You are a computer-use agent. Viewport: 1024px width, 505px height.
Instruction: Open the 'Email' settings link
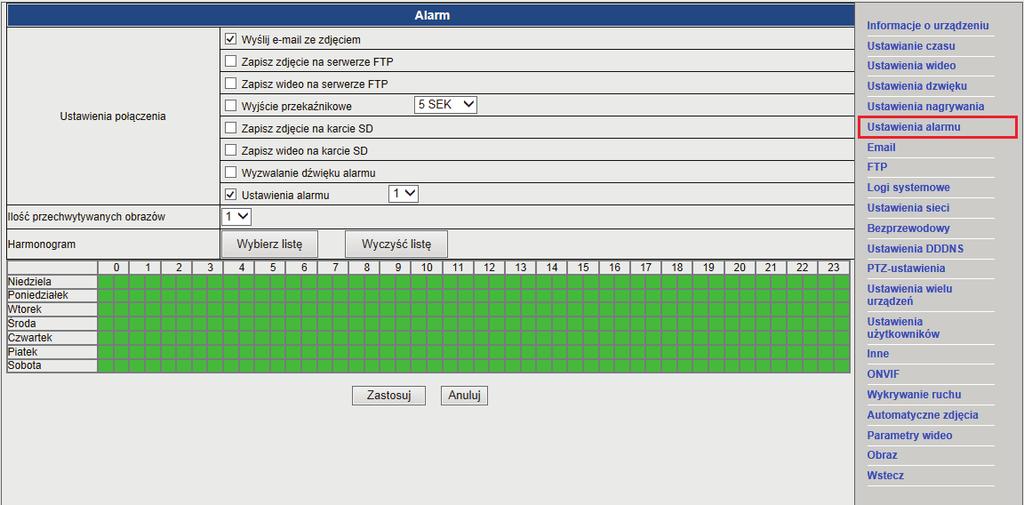[x=881, y=148]
